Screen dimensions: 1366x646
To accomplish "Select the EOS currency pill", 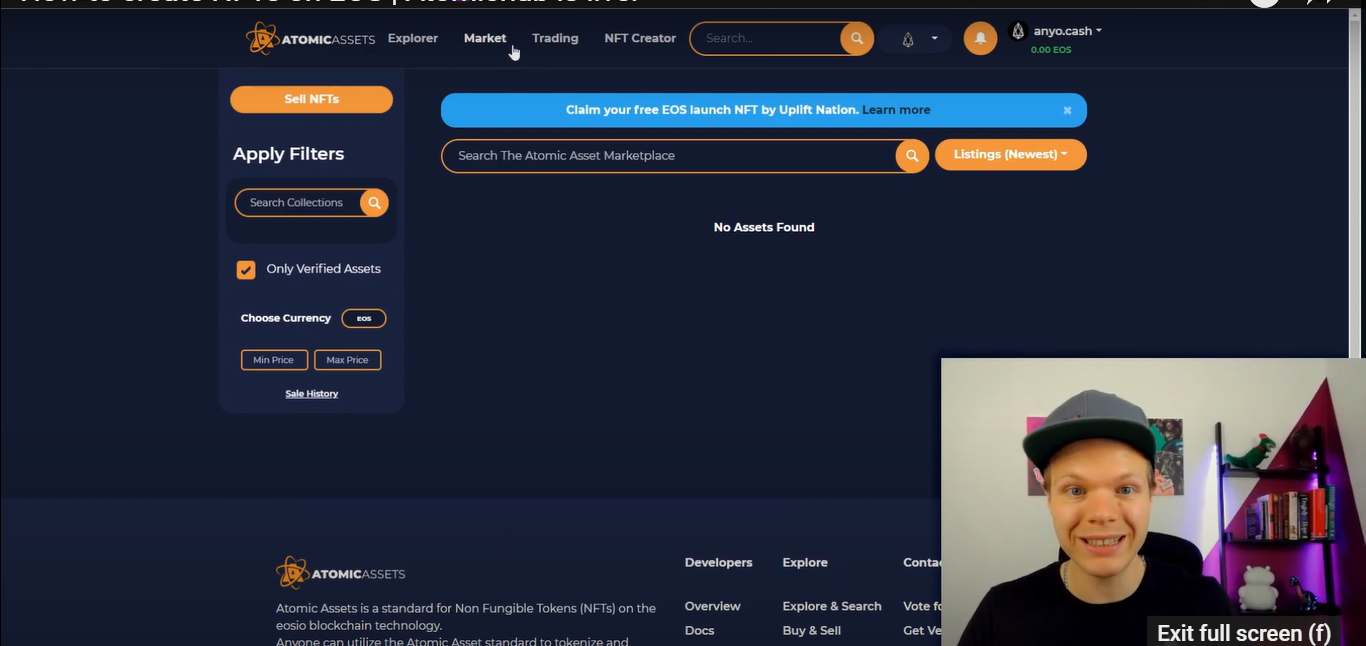I will click(x=364, y=318).
